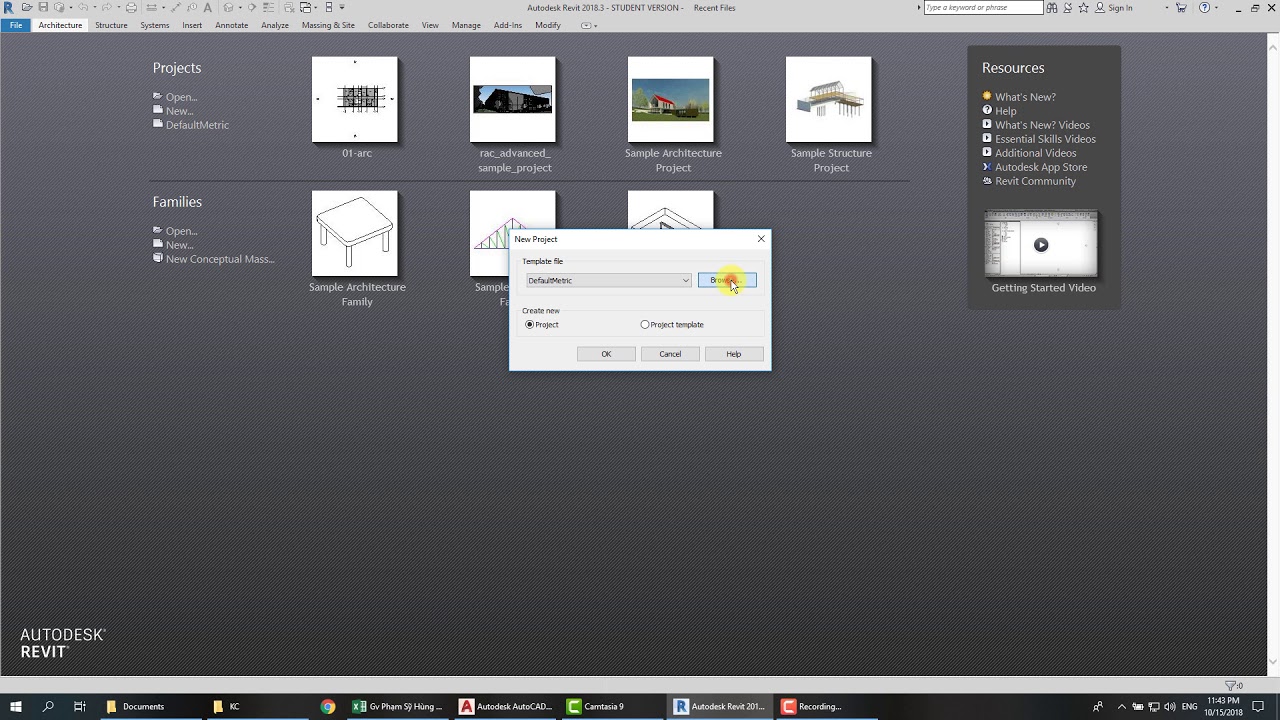Click the Help question mark icon
Screen dimensions: 1280x720
tap(1204, 8)
